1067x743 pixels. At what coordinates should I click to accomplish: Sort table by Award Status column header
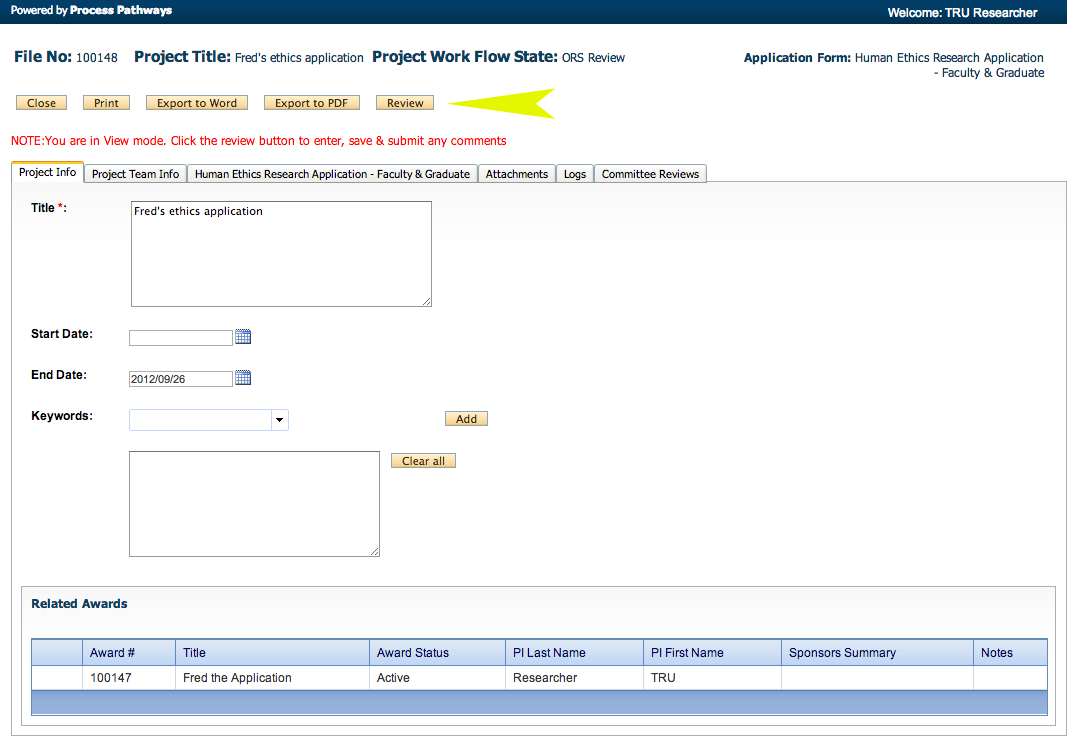[413, 653]
